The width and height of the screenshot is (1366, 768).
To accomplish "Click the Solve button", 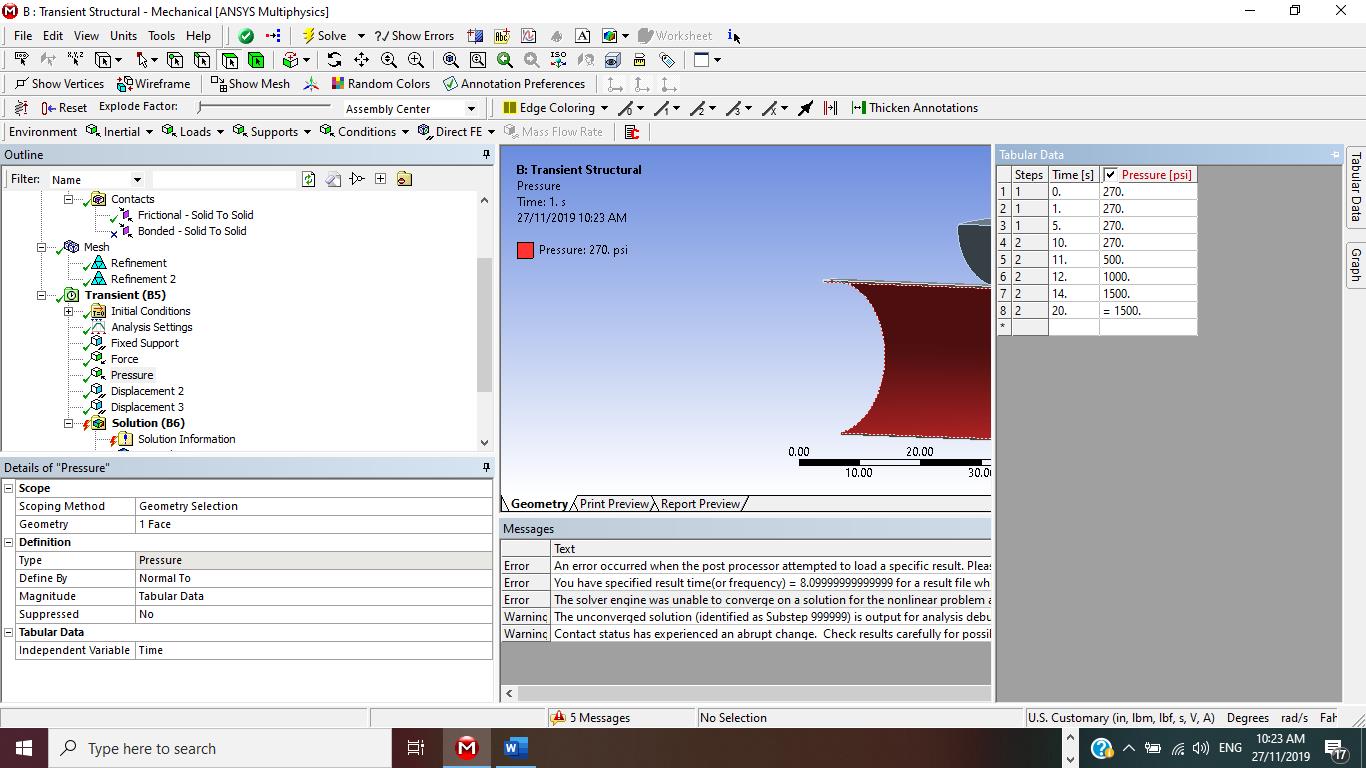I will point(324,36).
